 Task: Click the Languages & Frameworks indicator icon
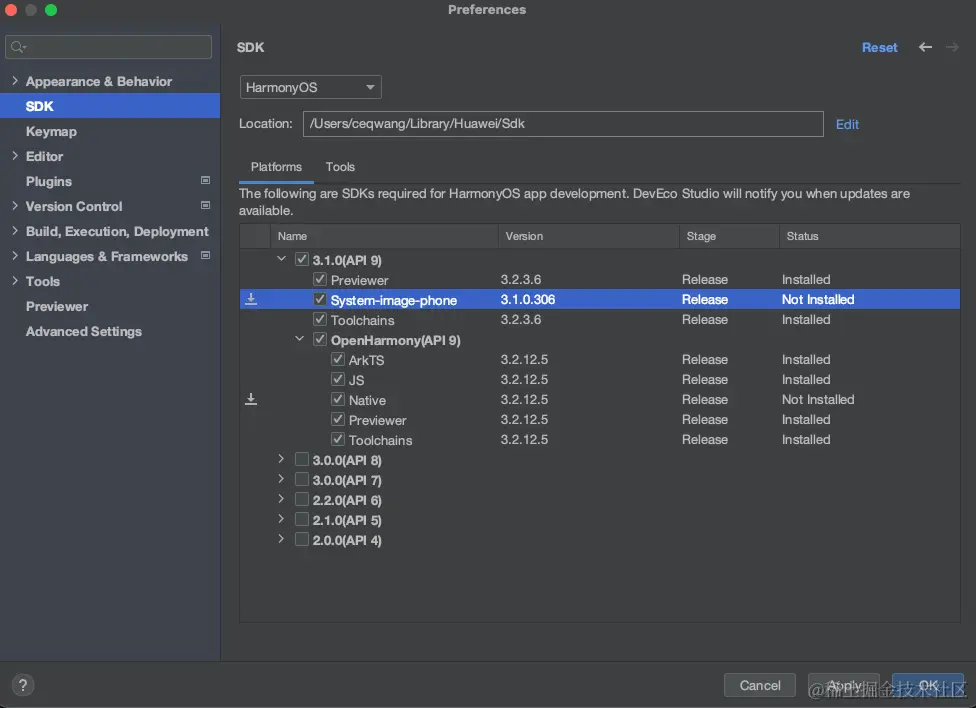click(206, 256)
